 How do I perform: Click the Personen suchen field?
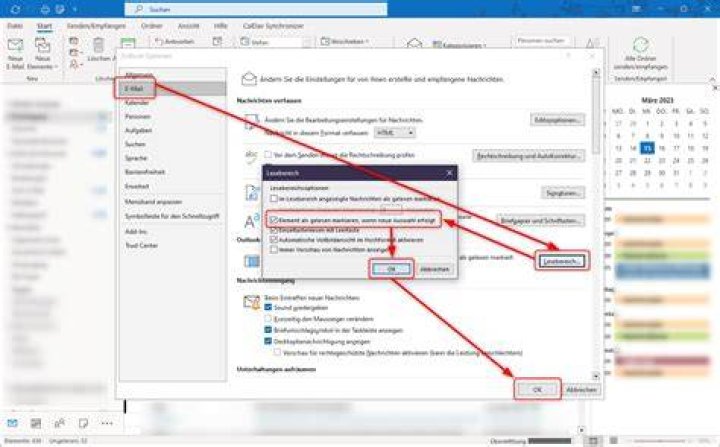pos(541,41)
